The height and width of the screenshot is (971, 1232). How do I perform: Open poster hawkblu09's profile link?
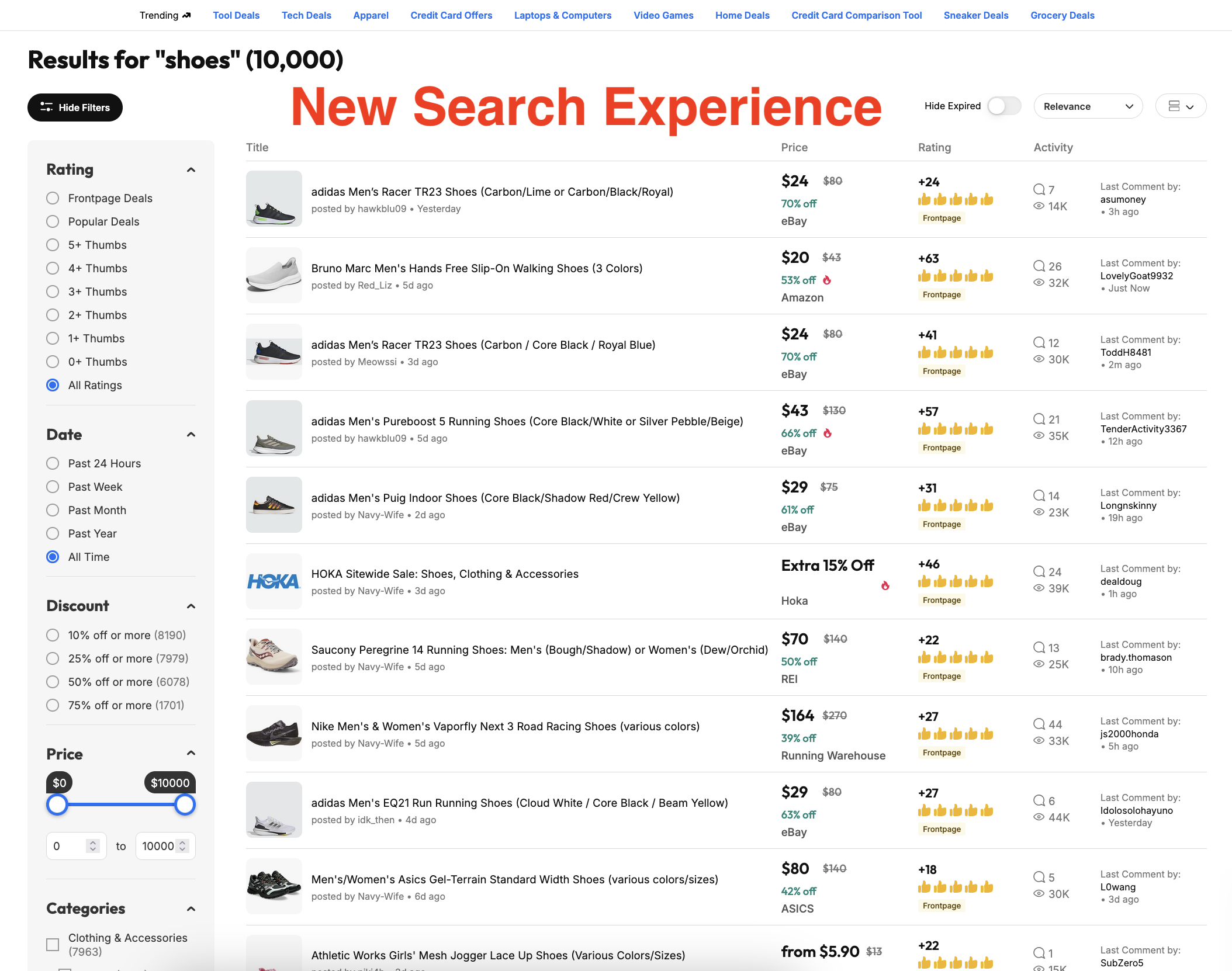click(x=381, y=209)
